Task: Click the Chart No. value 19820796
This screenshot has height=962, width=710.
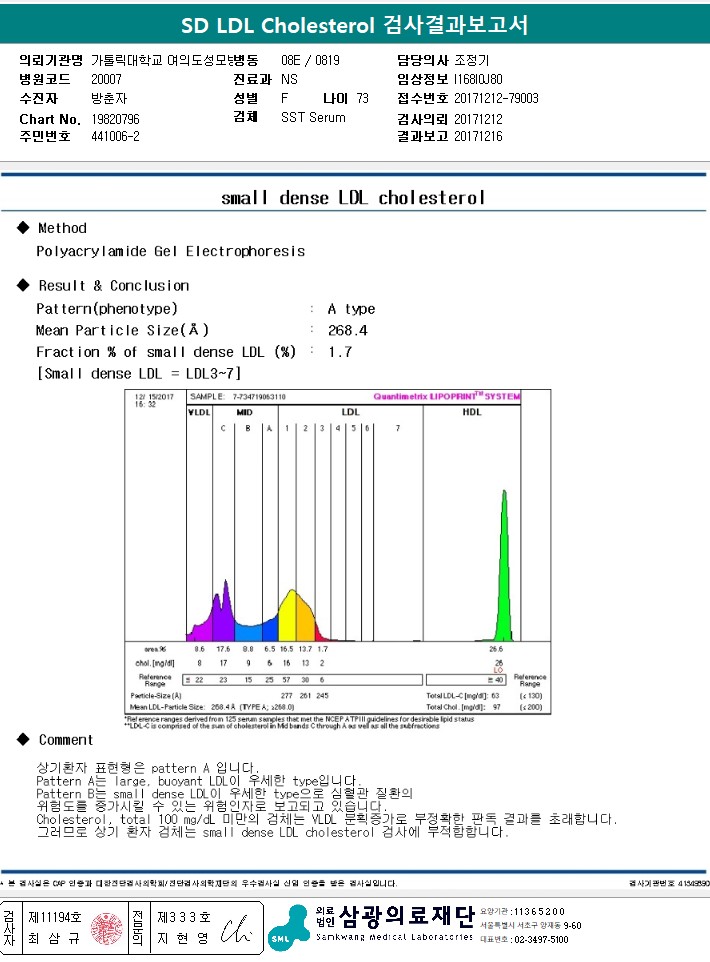Action: click(115, 118)
